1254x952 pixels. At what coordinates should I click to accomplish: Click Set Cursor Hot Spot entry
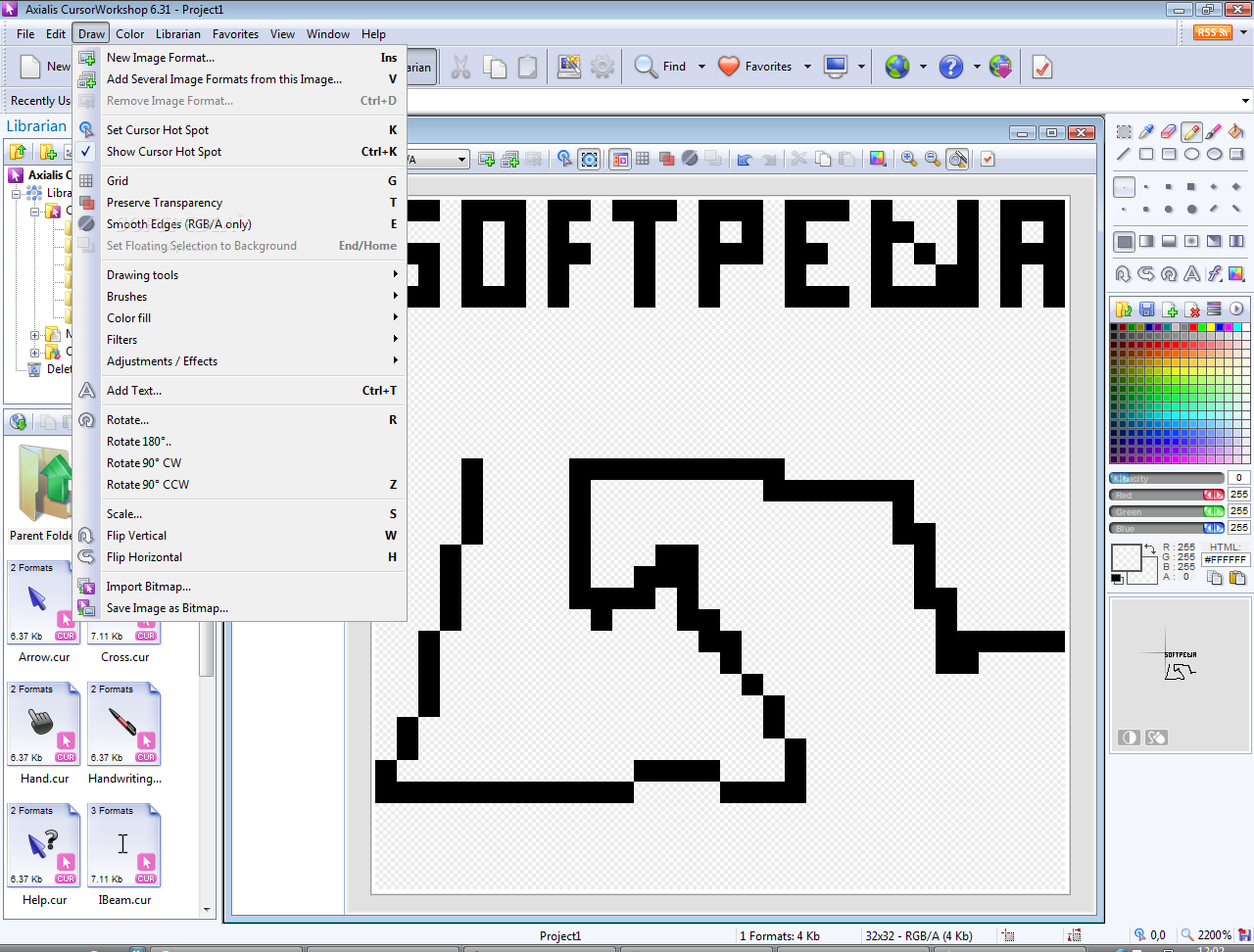coord(239,130)
